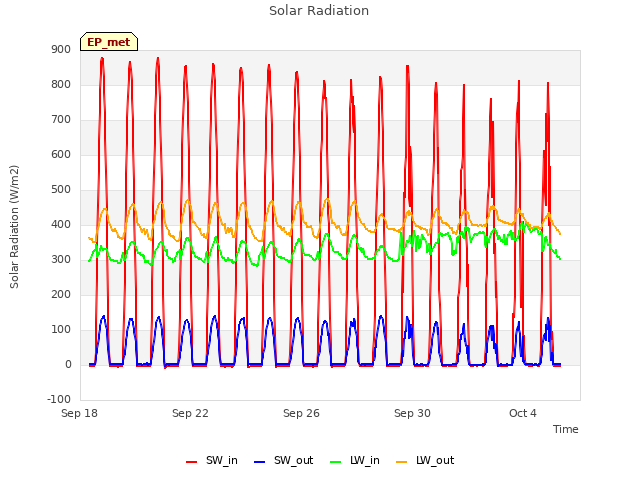The width and height of the screenshot is (640, 480).
Task: Click the blue SW_out legend swatch
Action: click(260, 462)
